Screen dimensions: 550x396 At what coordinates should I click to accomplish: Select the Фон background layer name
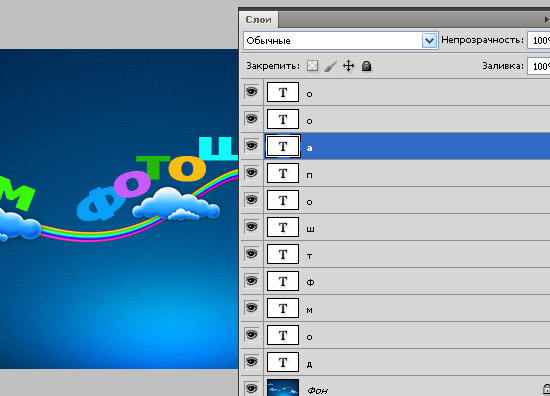318,390
